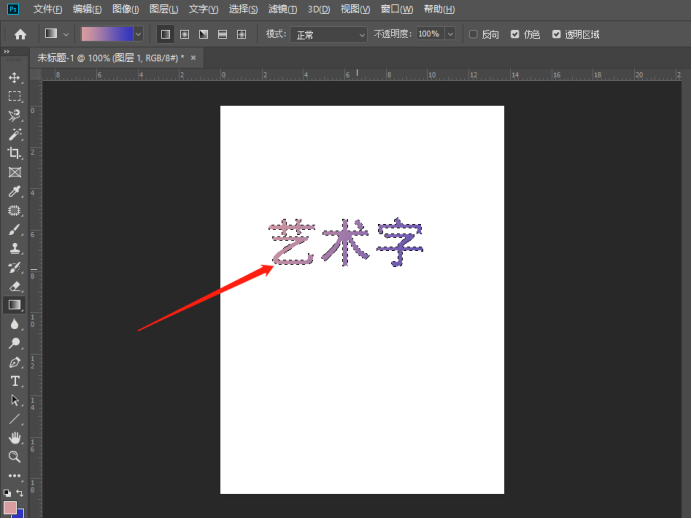Select the Eyedropper tool
Viewport: 692px width, 519px height.
(x=14, y=191)
